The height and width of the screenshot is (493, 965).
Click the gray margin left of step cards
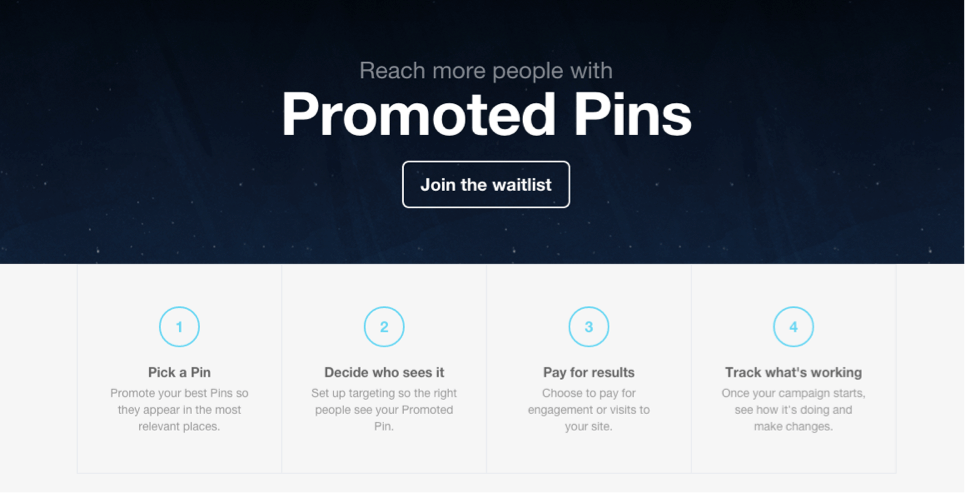(38, 370)
